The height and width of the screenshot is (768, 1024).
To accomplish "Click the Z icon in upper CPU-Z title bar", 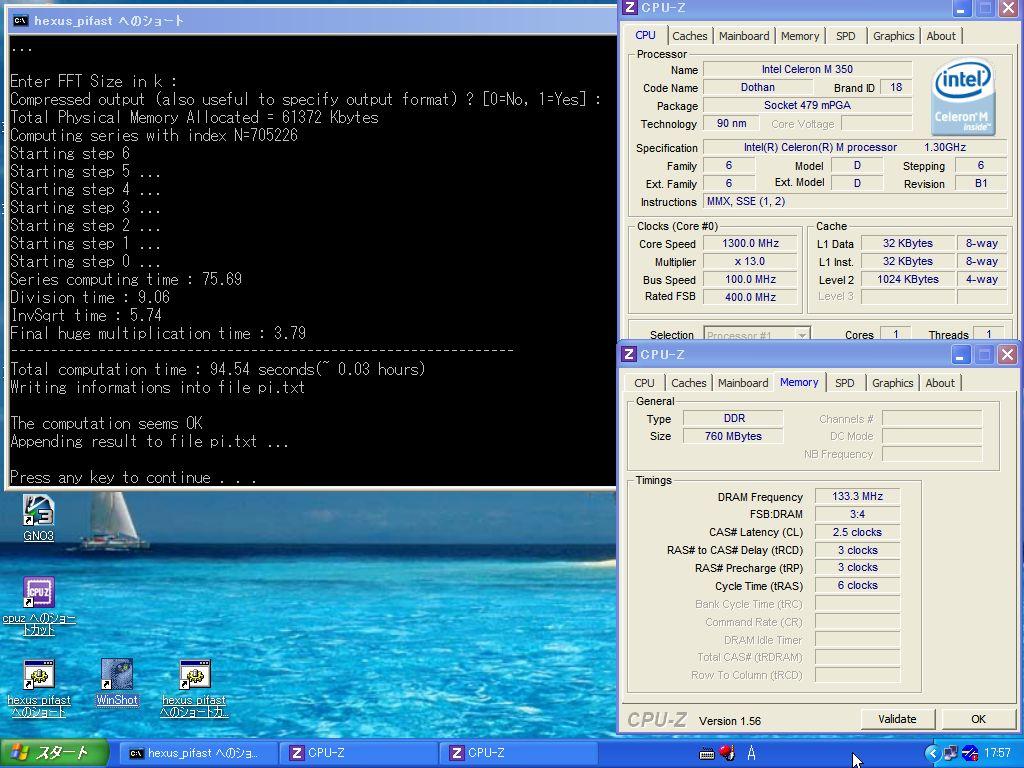I will pos(630,8).
